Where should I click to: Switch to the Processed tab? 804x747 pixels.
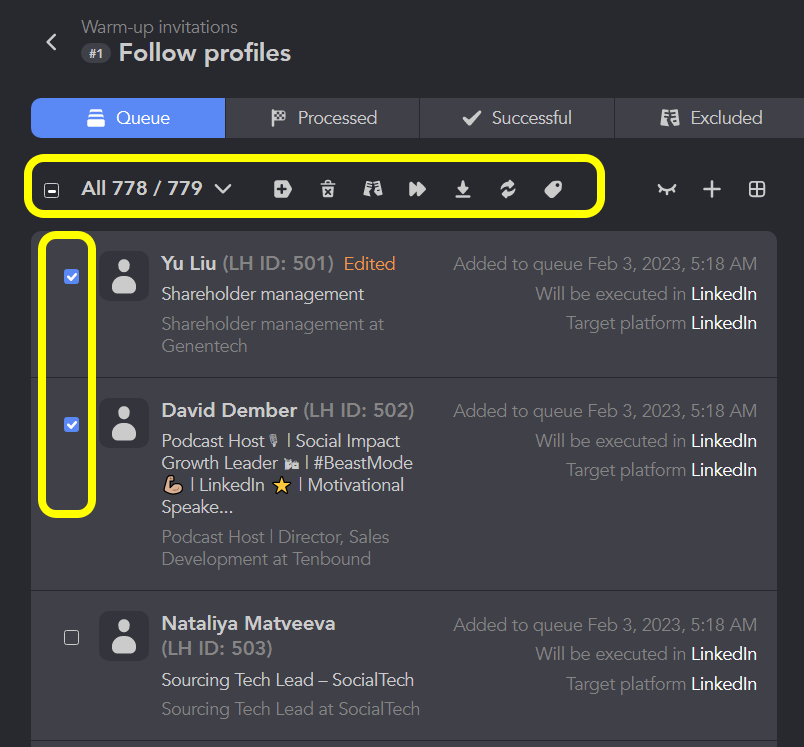(x=323, y=118)
